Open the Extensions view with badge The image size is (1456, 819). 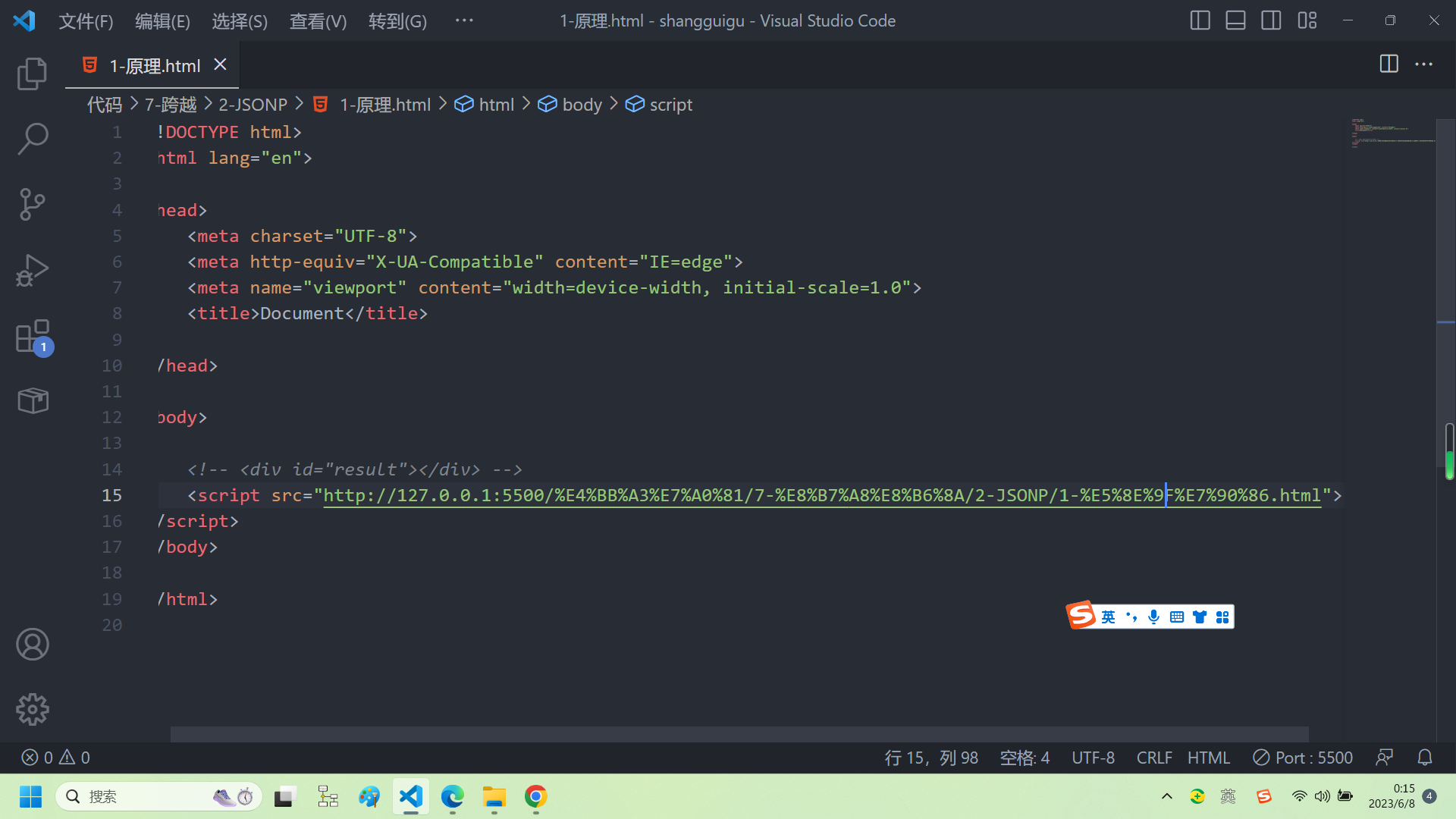pos(33,337)
